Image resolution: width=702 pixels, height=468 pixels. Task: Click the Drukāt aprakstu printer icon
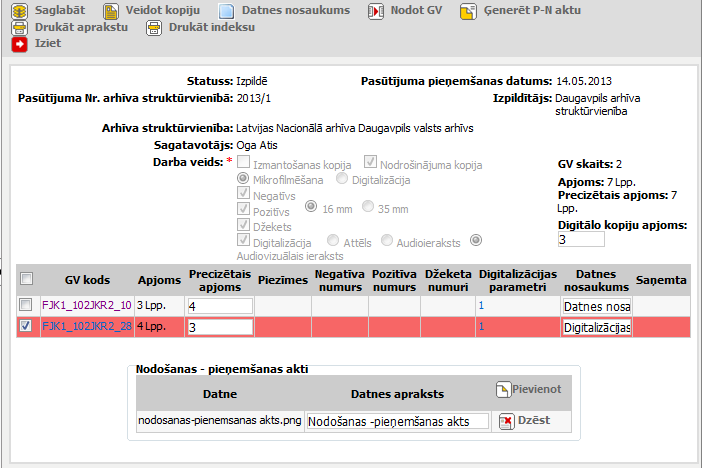point(20,28)
